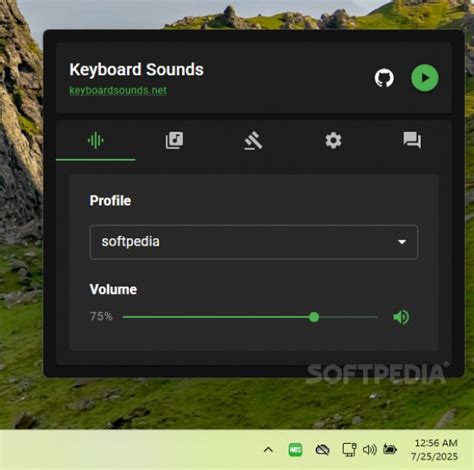The width and height of the screenshot is (474, 470).
Task: Switch to the music library profiles tab
Action: tap(174, 140)
